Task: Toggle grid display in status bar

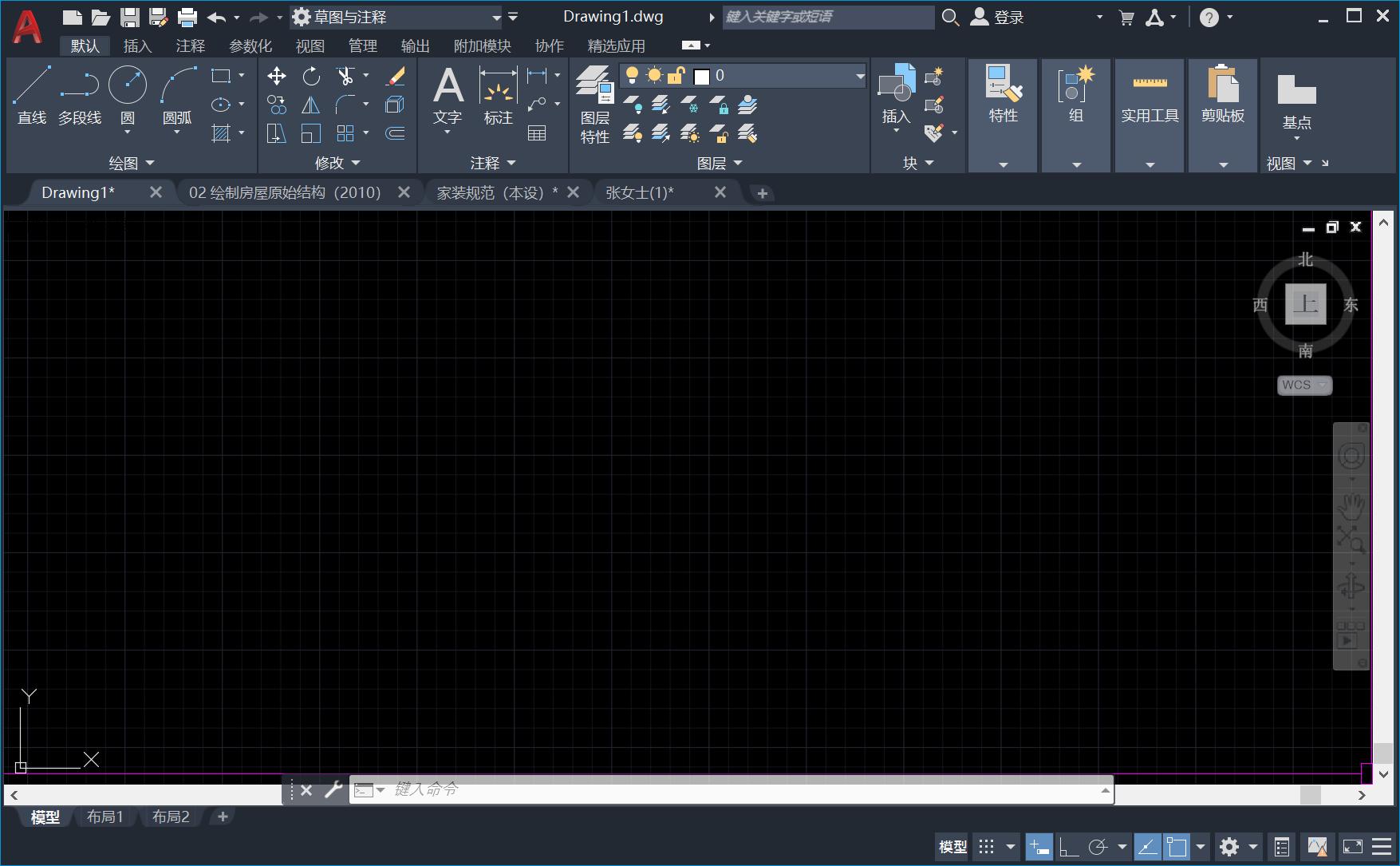Action: tap(987, 847)
